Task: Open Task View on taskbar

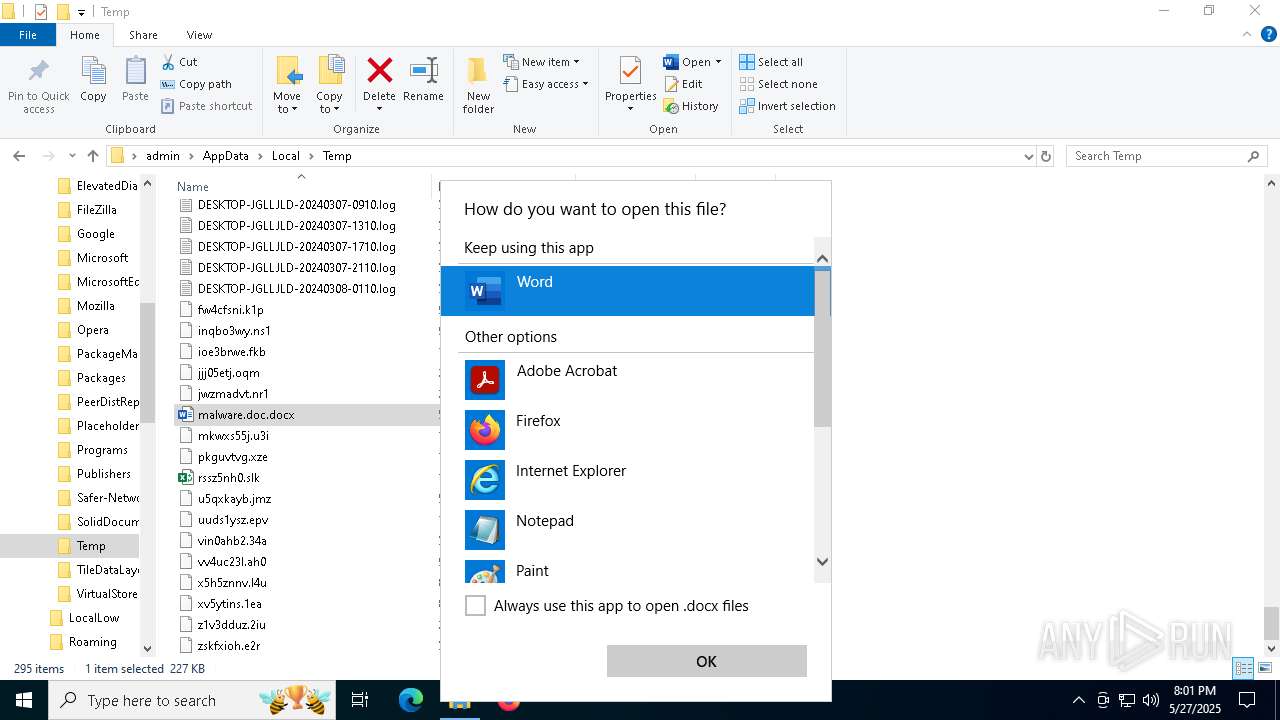Action: (360, 700)
